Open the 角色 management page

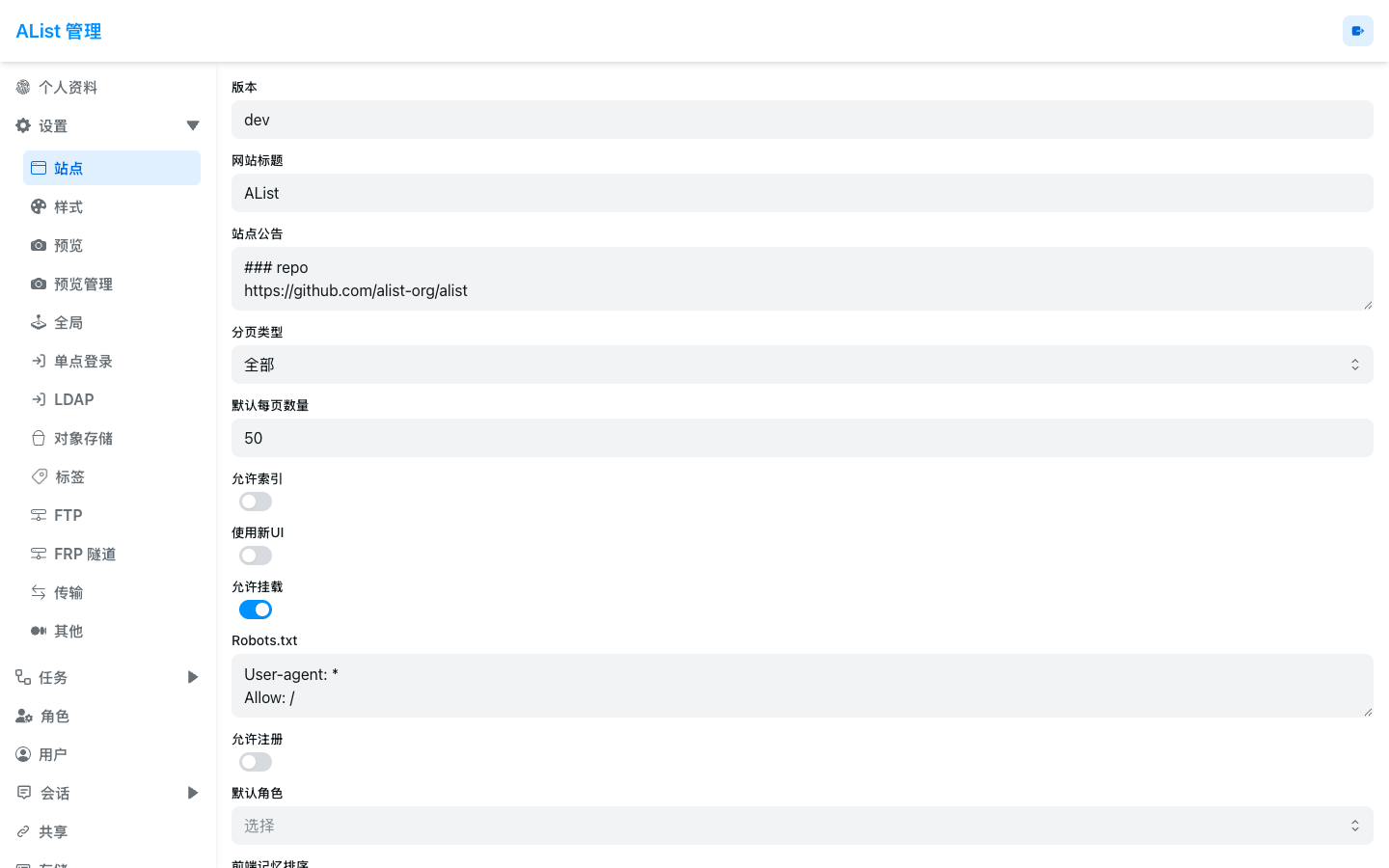point(108,716)
